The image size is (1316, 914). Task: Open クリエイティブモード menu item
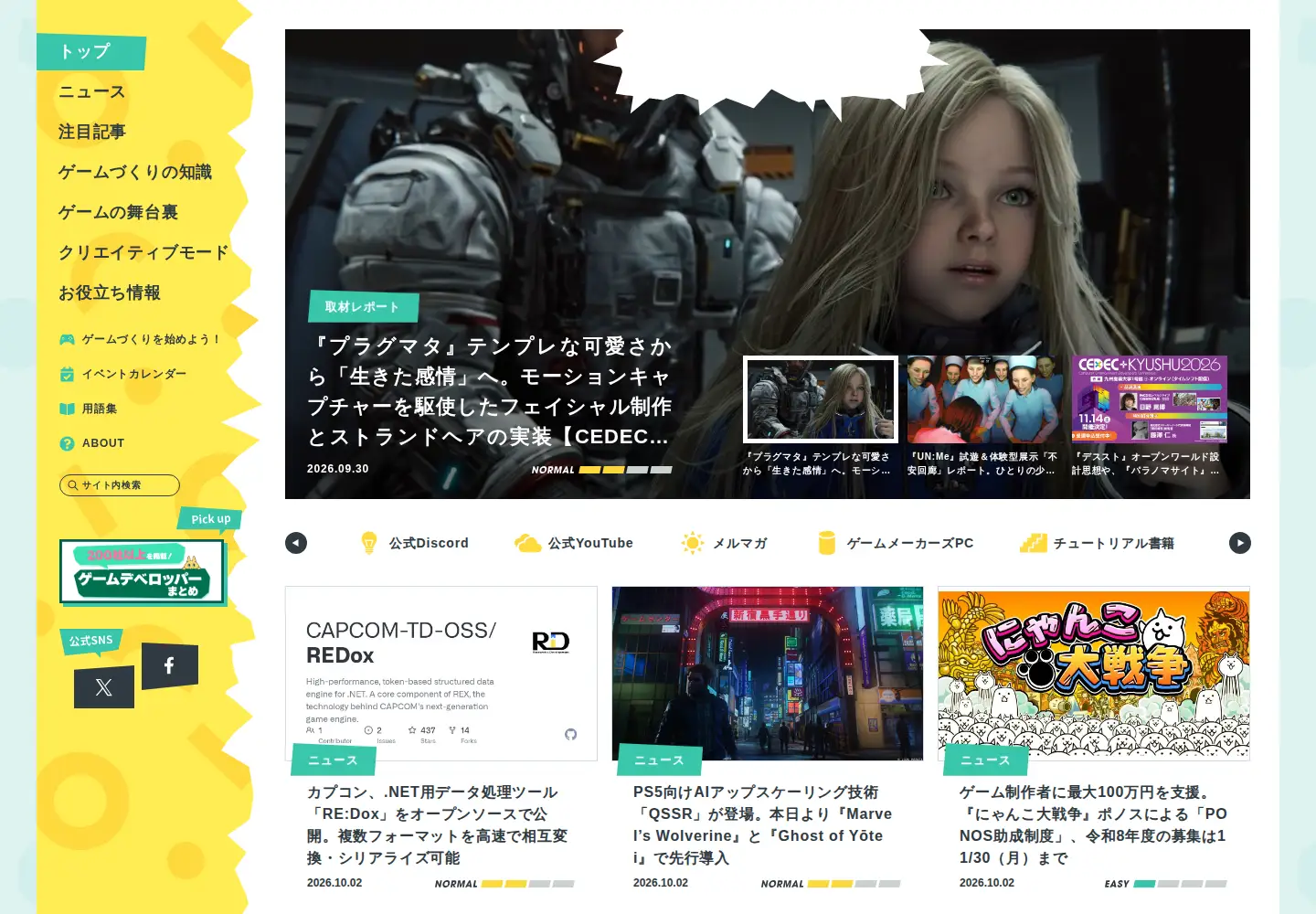coord(143,252)
